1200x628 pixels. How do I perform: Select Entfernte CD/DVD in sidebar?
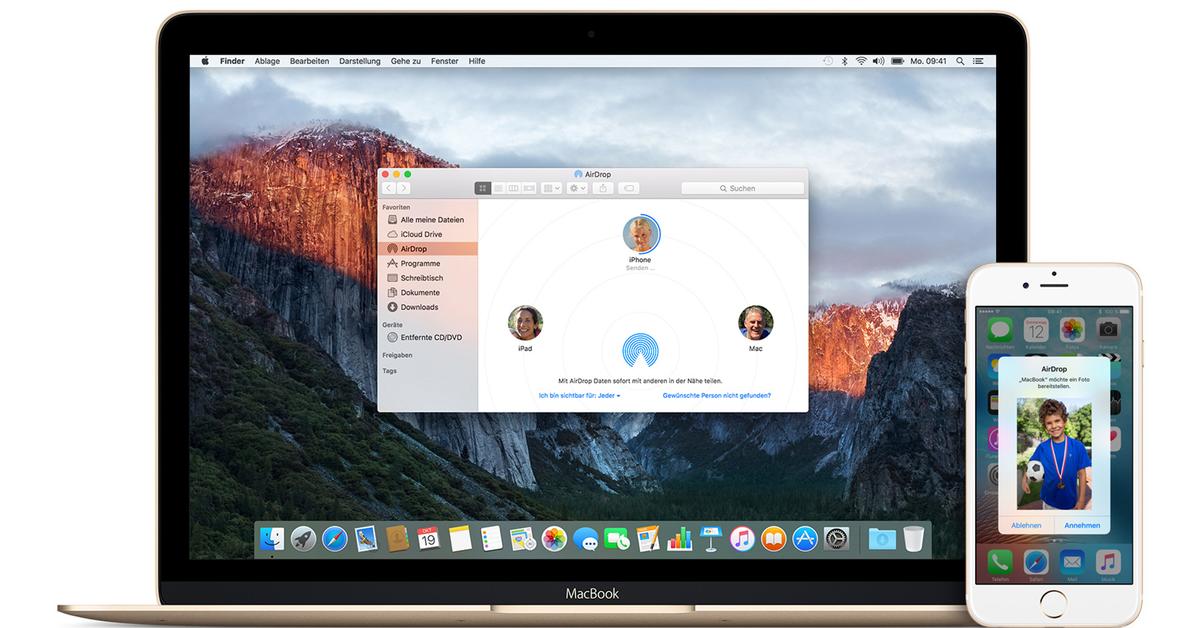point(428,338)
